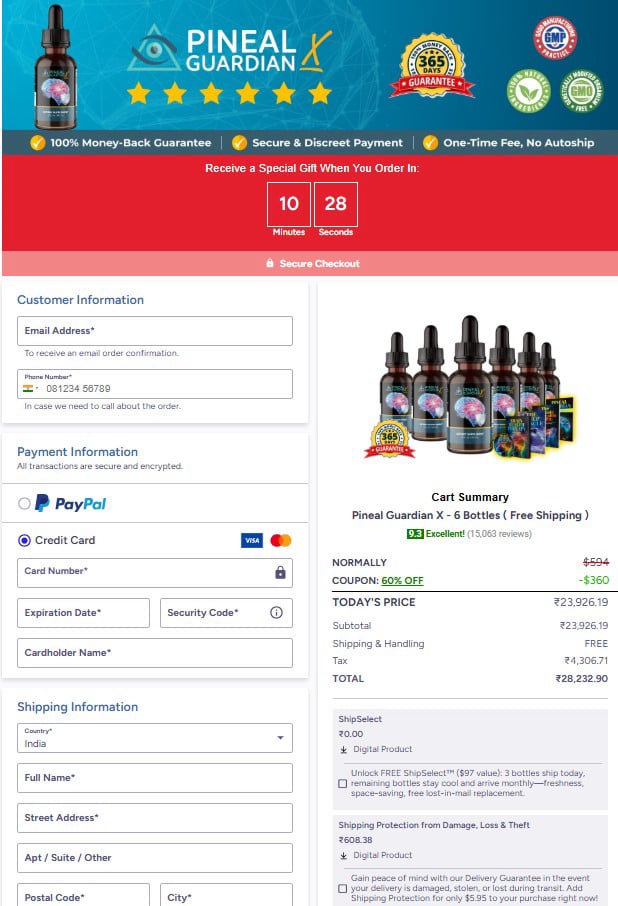Select the PayPal radio button
The width and height of the screenshot is (618, 906).
24,503
